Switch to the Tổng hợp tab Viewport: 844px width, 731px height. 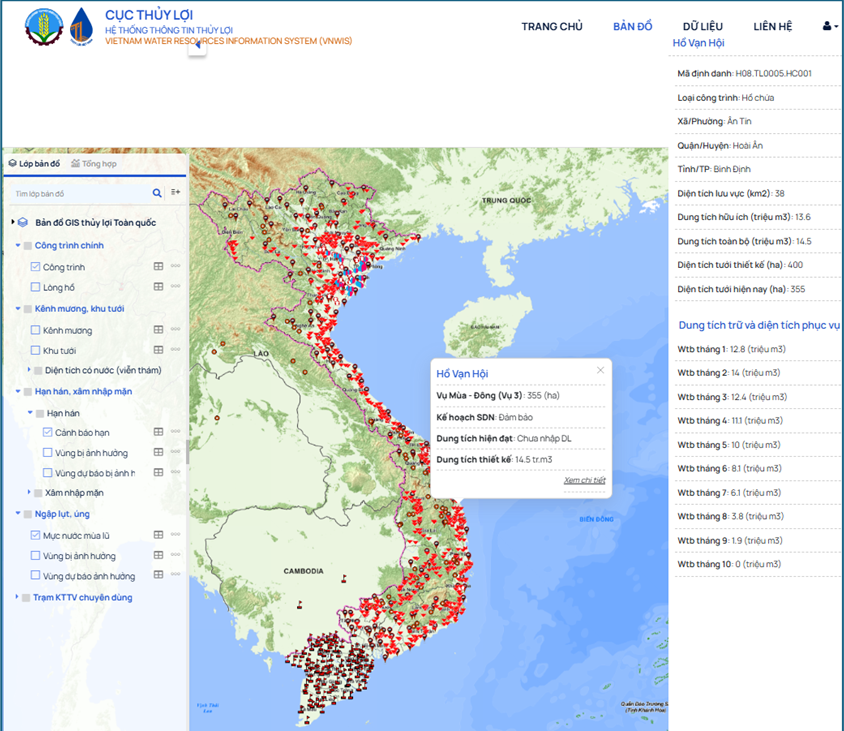point(94,163)
